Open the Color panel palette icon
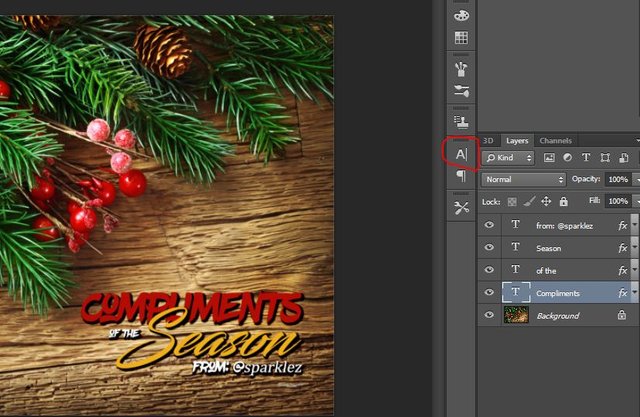The width and height of the screenshot is (640, 417). point(461,16)
